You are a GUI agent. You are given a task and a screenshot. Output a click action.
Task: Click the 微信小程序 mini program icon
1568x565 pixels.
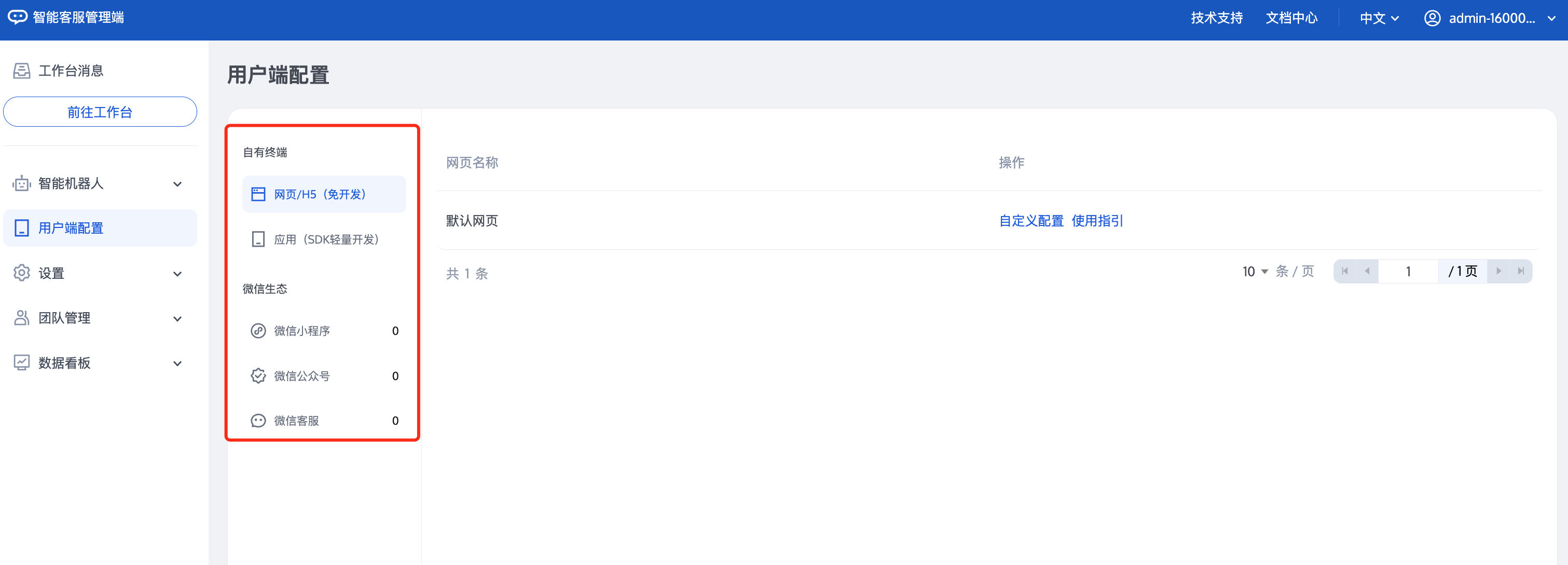tap(258, 331)
